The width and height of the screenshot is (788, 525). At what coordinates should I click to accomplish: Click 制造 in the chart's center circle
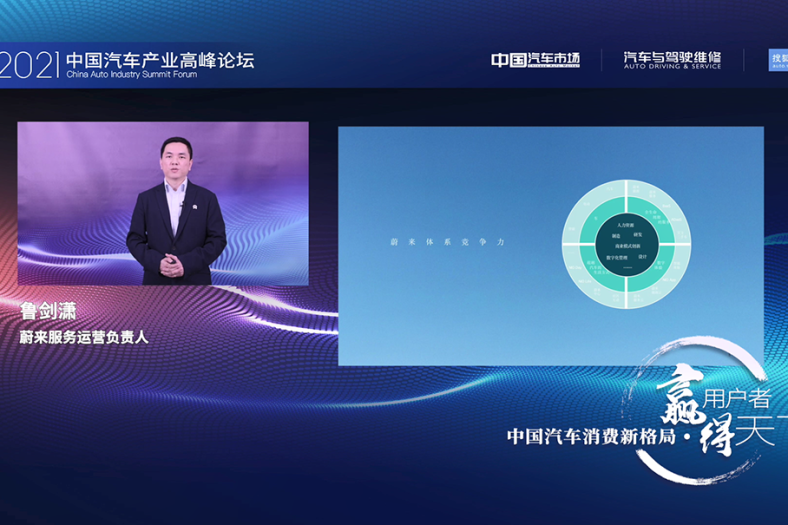[616, 236]
